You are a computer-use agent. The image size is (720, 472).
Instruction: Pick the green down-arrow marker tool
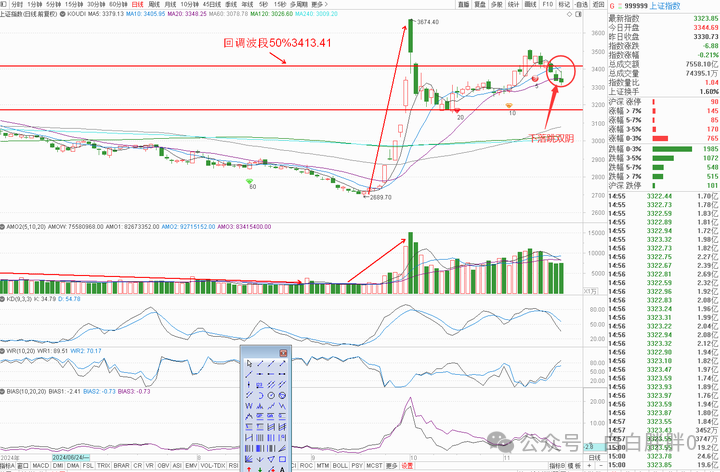tap(260, 469)
